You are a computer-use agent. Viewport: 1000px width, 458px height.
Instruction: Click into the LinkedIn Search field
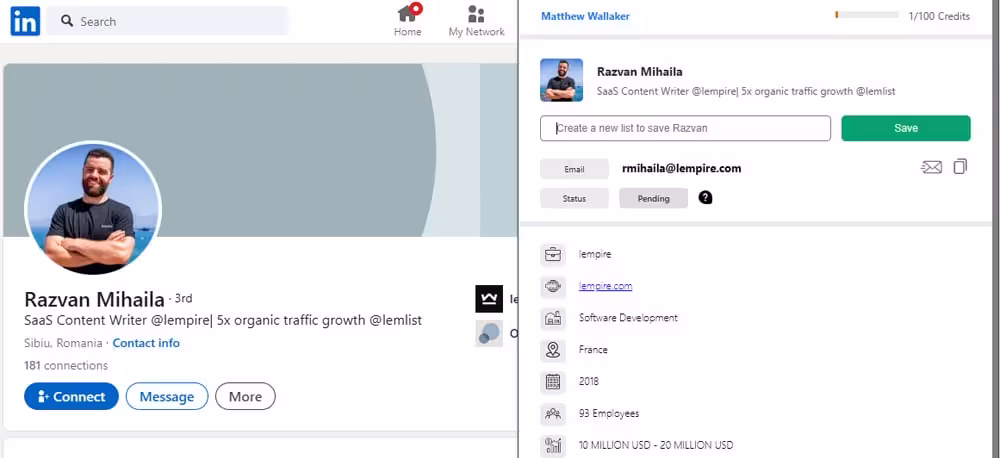[x=167, y=21]
